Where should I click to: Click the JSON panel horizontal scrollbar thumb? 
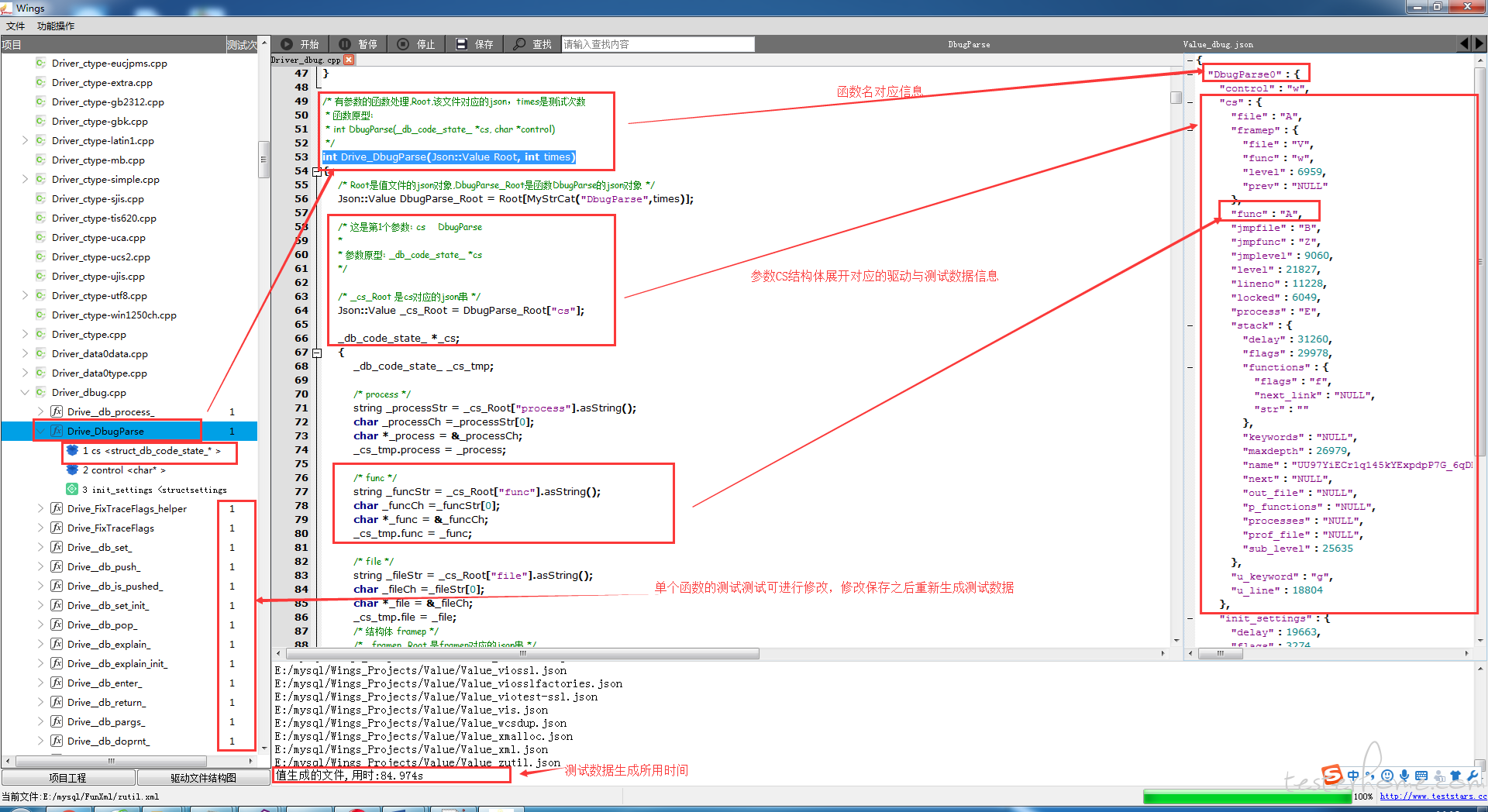pyautogui.click(x=1220, y=654)
